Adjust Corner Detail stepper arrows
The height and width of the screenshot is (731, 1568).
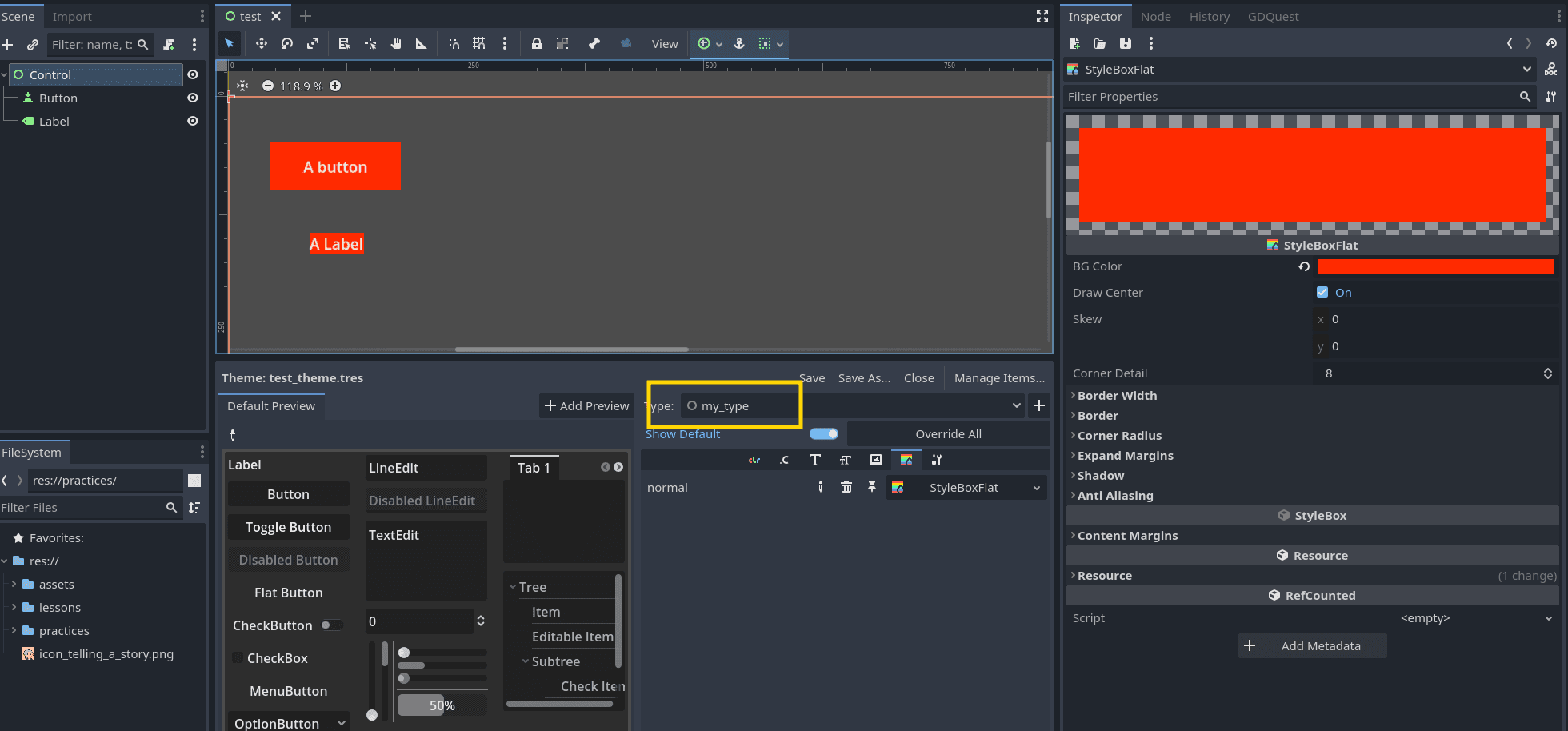tap(1548, 373)
